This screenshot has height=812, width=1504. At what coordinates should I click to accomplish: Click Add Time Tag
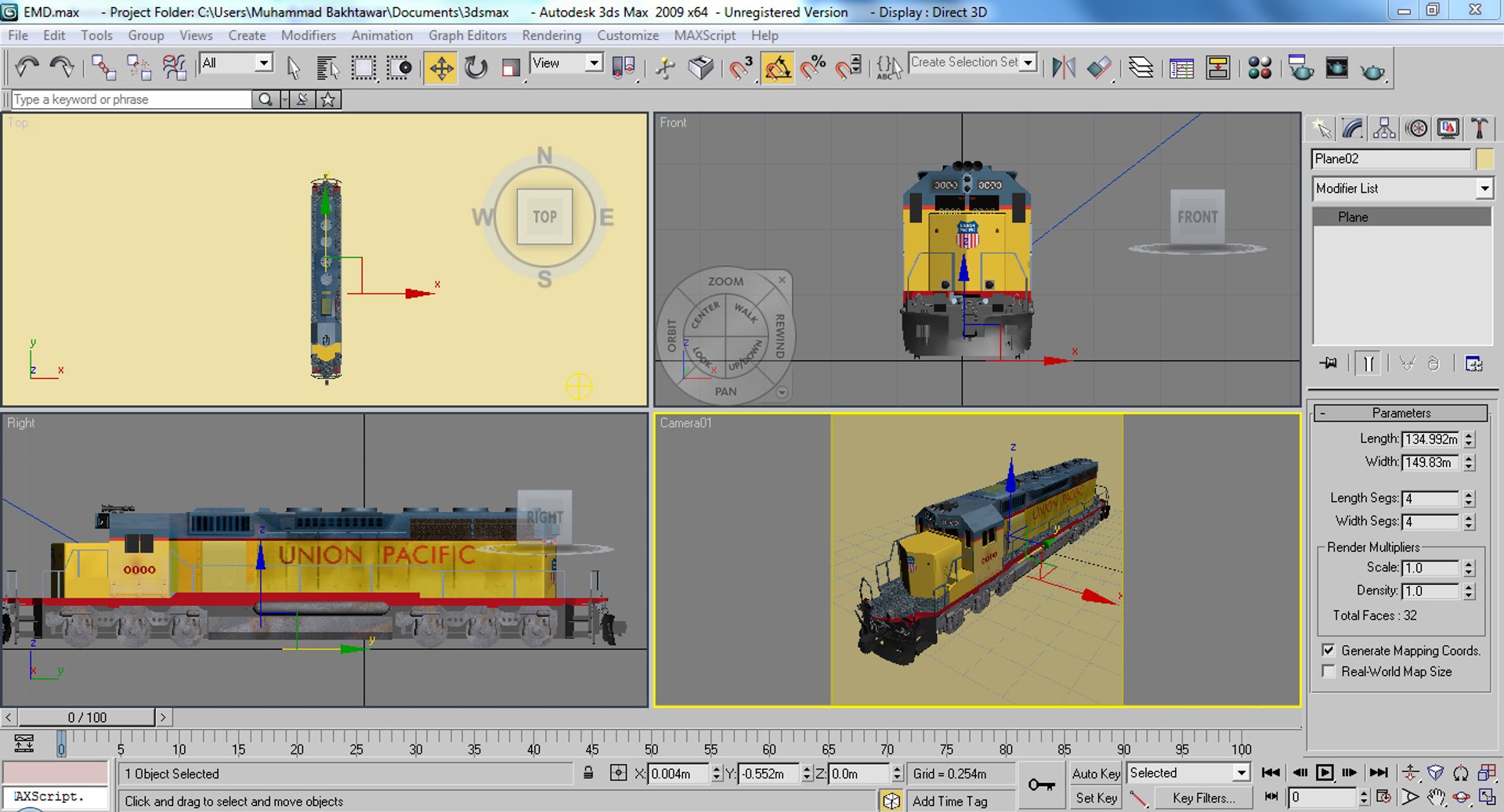949,801
